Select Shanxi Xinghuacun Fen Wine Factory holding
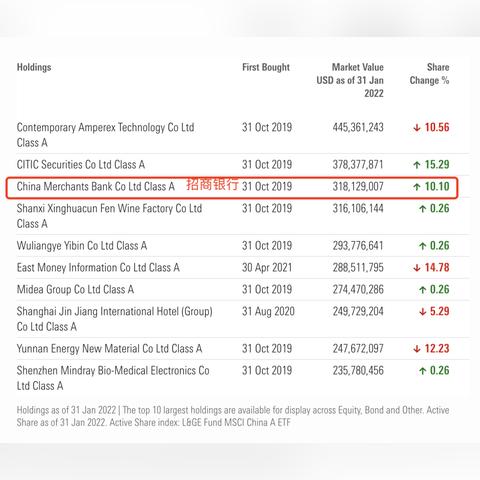This screenshot has width=480, height=480. 109,216
